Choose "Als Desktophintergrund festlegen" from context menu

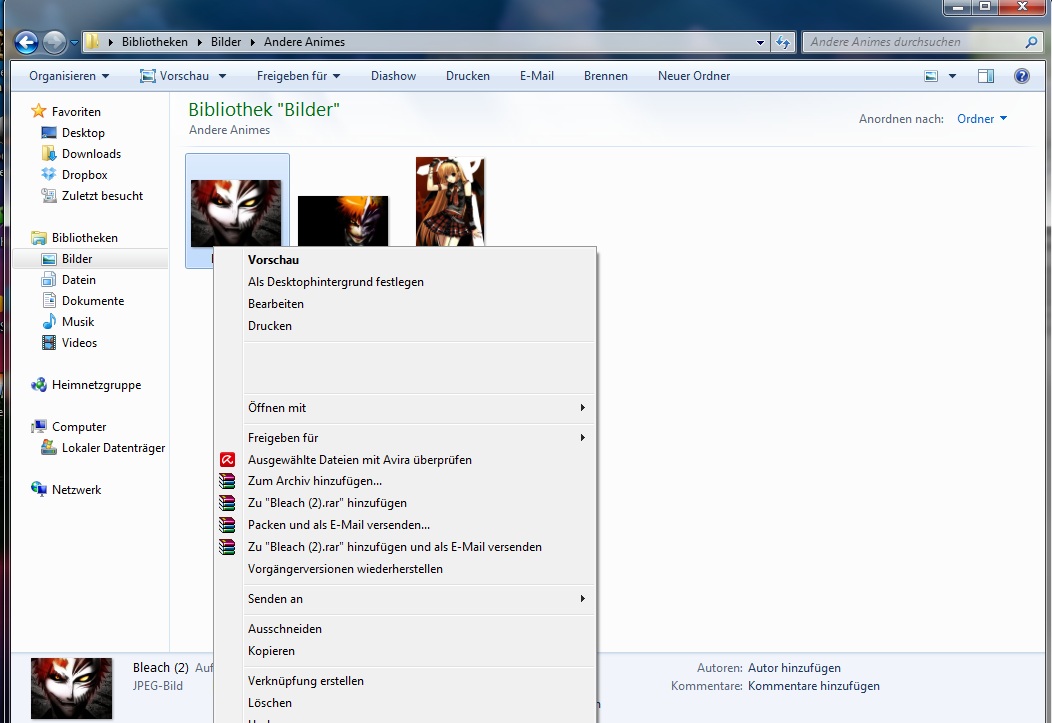click(x=335, y=281)
